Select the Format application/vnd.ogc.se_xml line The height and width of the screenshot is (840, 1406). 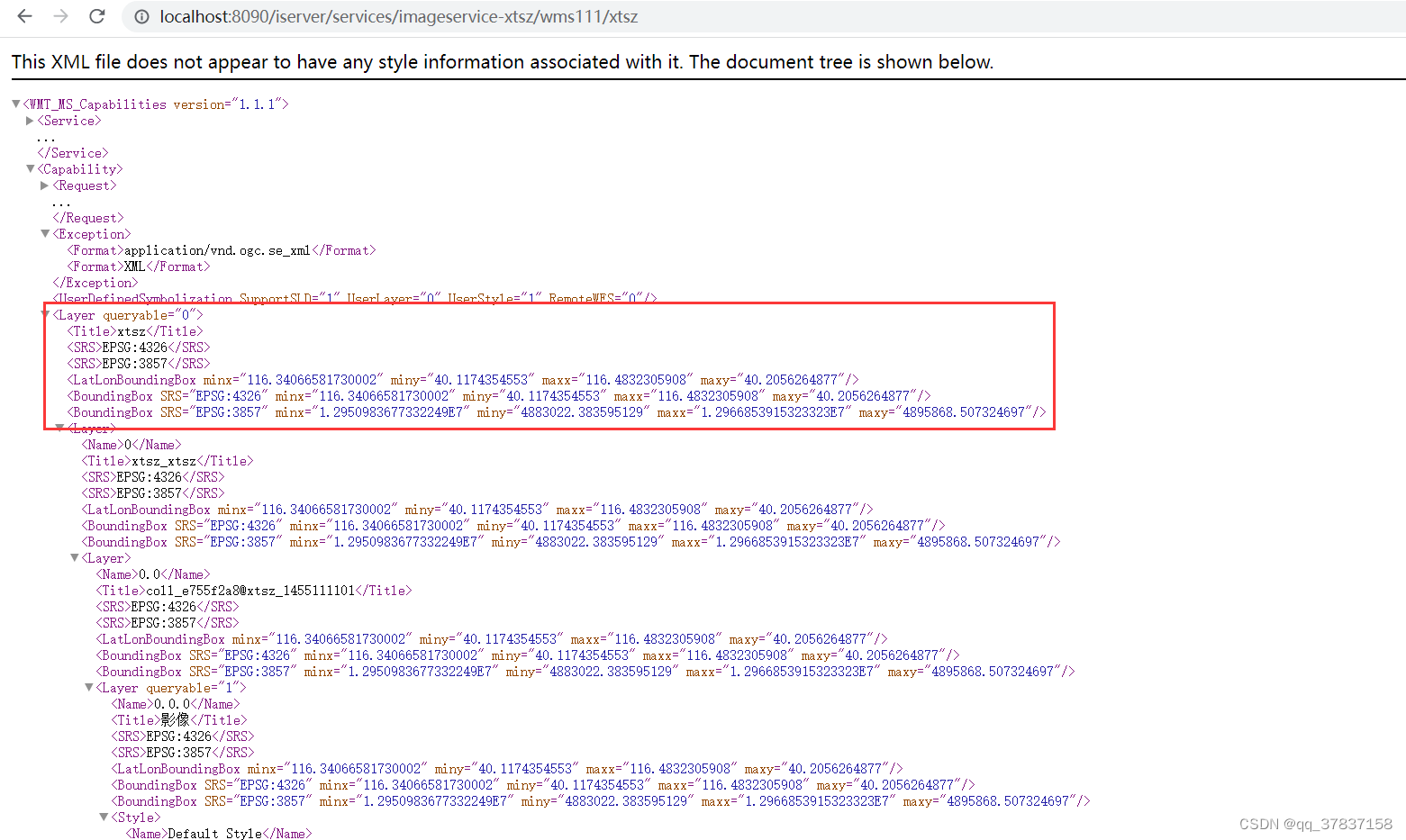(x=222, y=250)
